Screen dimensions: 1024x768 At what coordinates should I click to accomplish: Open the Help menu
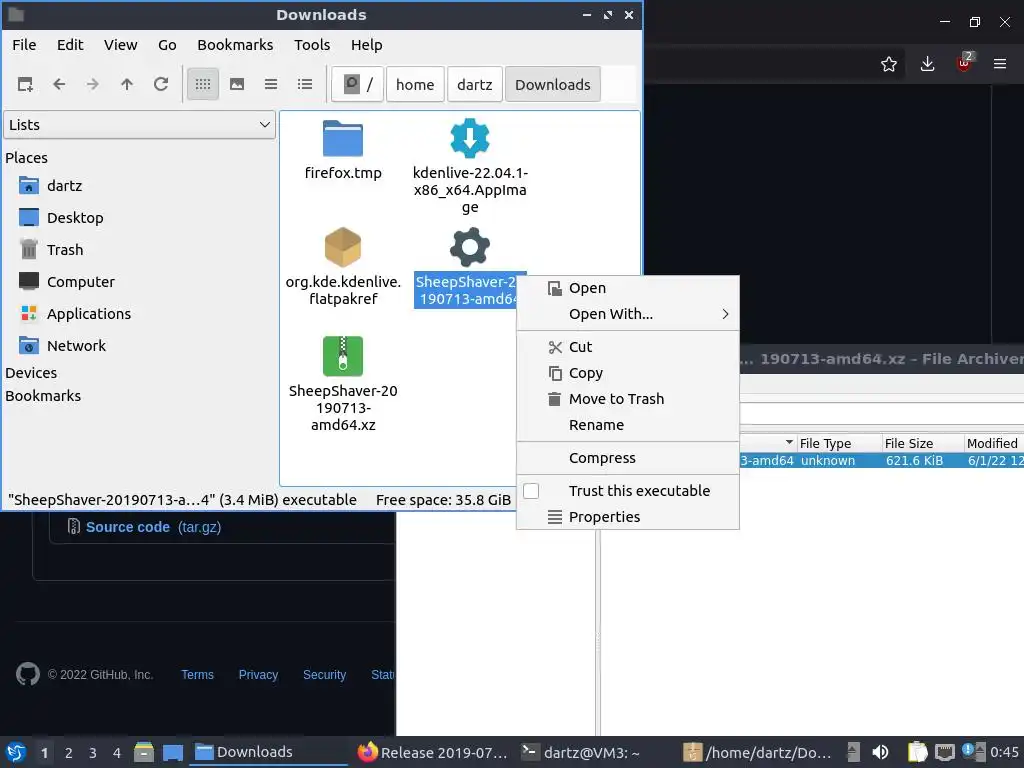pos(366,45)
